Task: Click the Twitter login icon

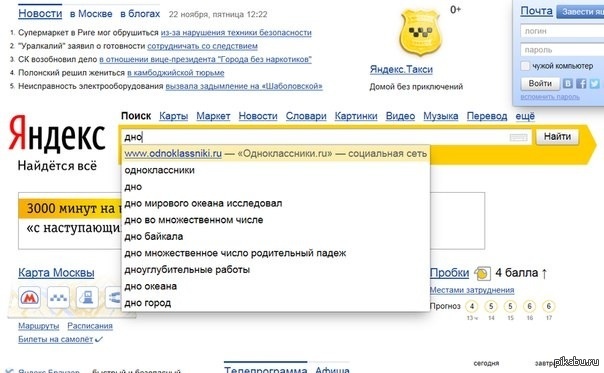Action: tap(594, 83)
